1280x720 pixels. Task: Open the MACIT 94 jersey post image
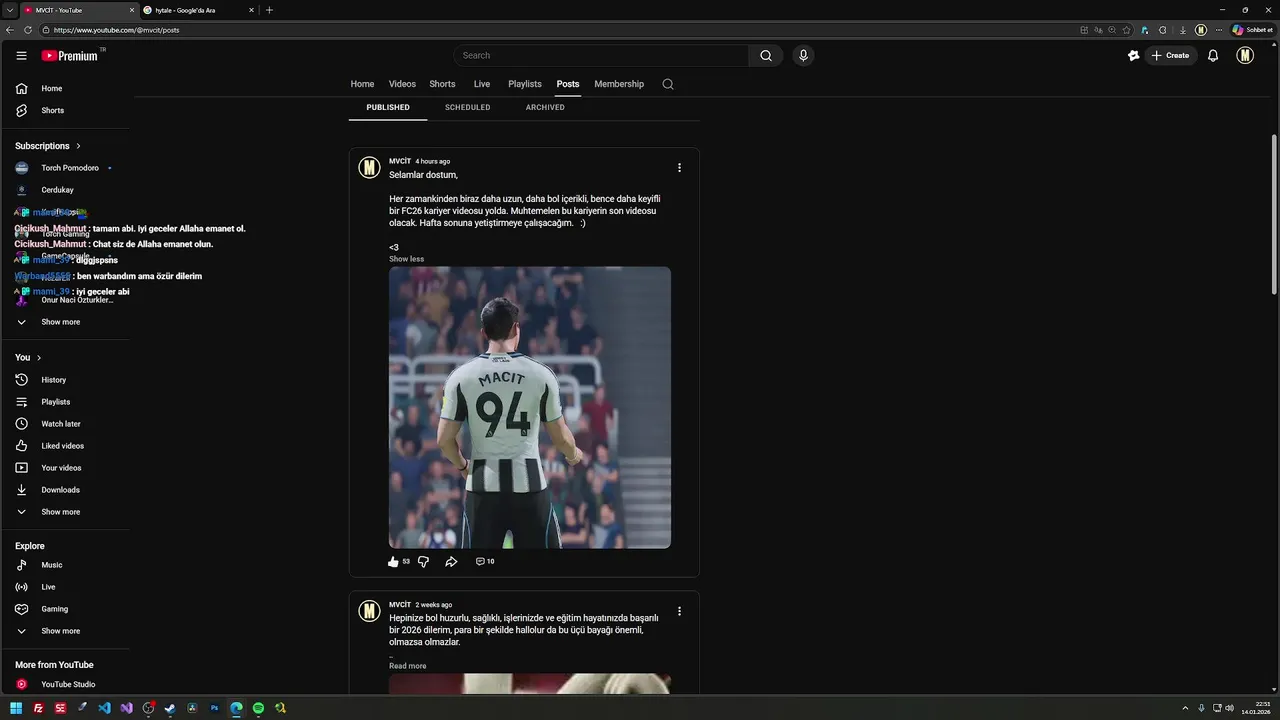click(530, 407)
